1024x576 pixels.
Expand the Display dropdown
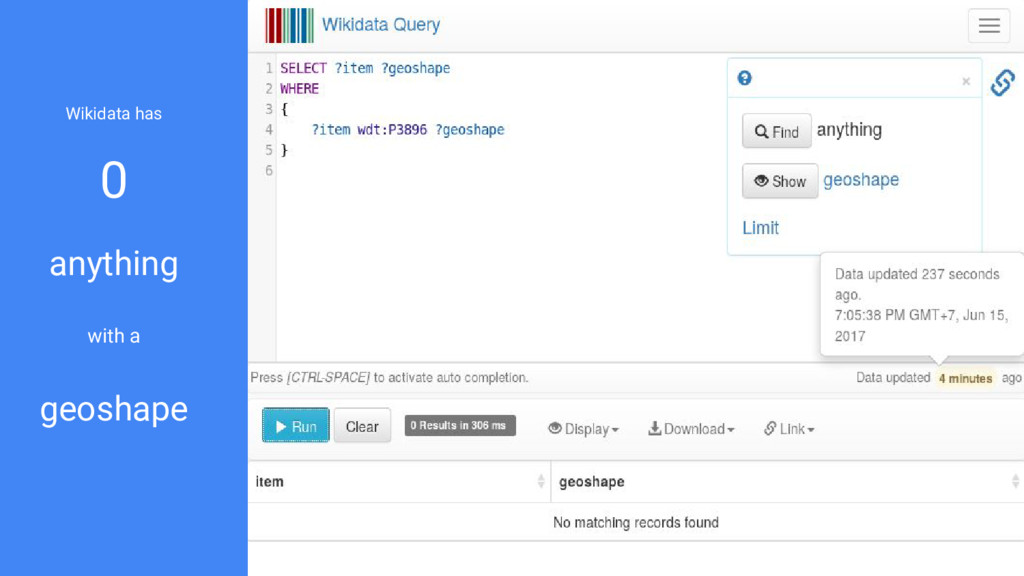point(583,429)
